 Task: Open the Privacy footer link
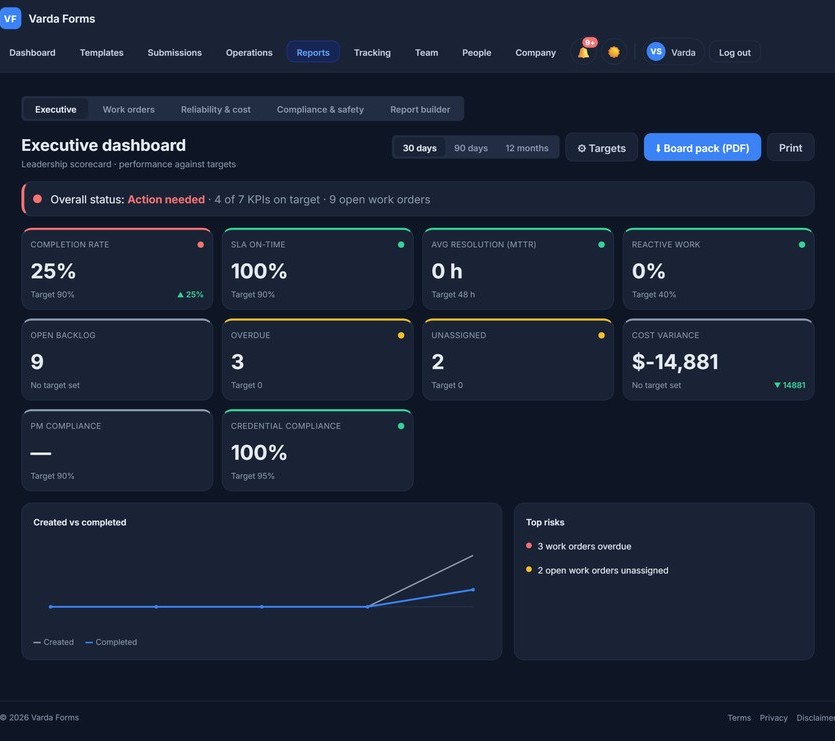[774, 718]
